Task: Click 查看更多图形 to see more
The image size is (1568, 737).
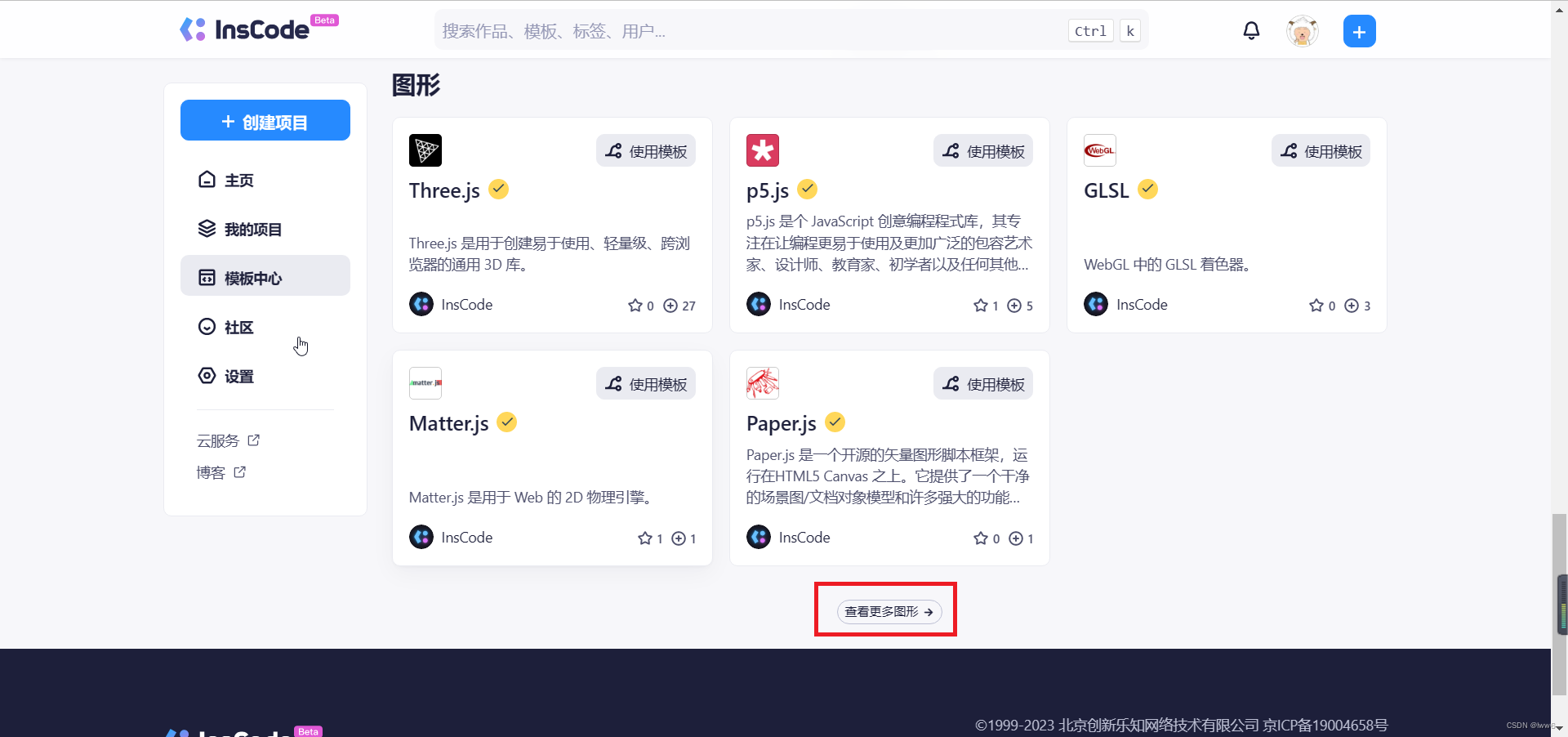Action: [x=889, y=611]
